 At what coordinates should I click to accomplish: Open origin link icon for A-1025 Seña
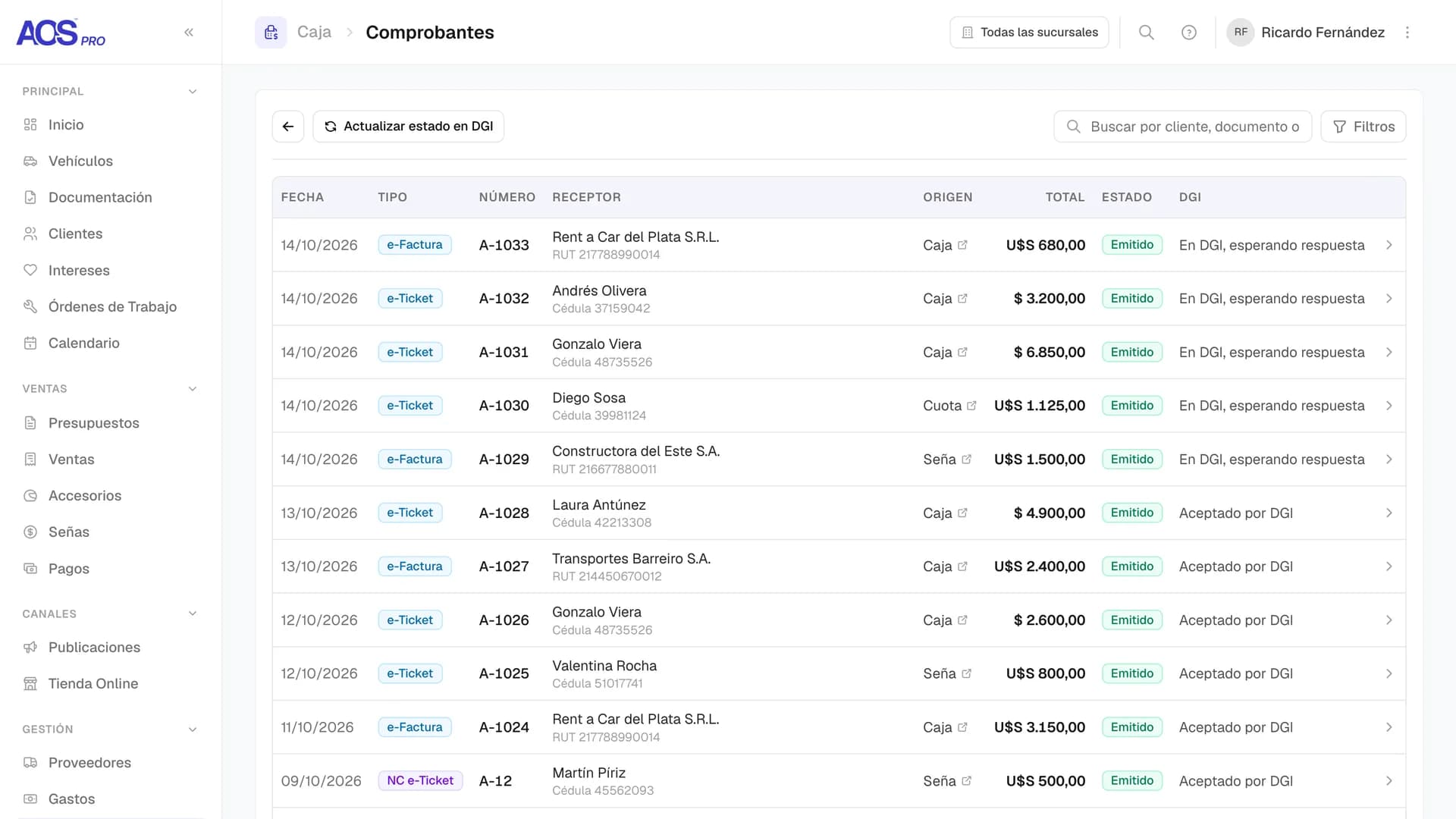(966, 673)
